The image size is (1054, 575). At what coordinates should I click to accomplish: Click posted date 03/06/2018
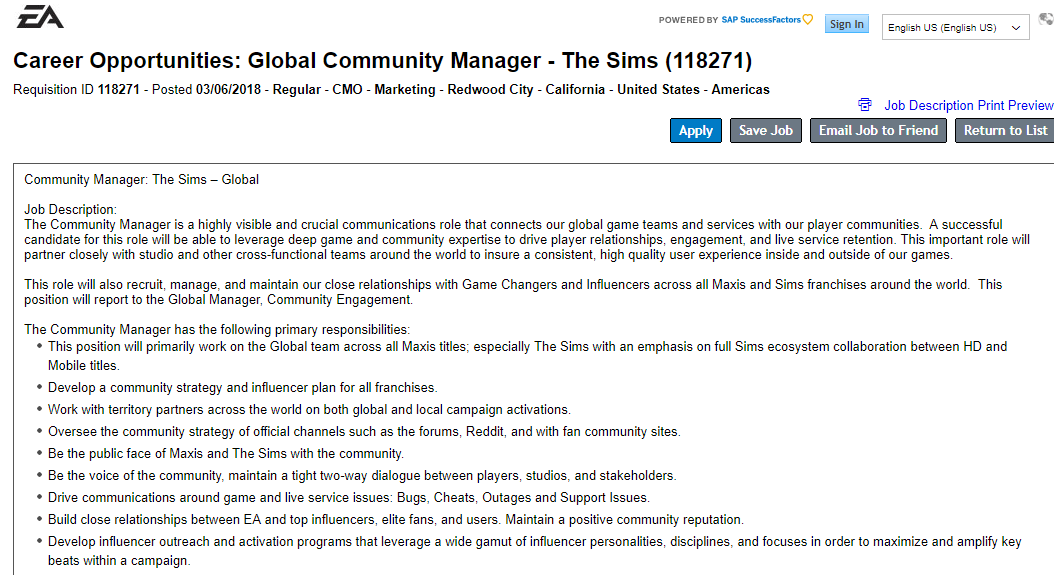(228, 89)
